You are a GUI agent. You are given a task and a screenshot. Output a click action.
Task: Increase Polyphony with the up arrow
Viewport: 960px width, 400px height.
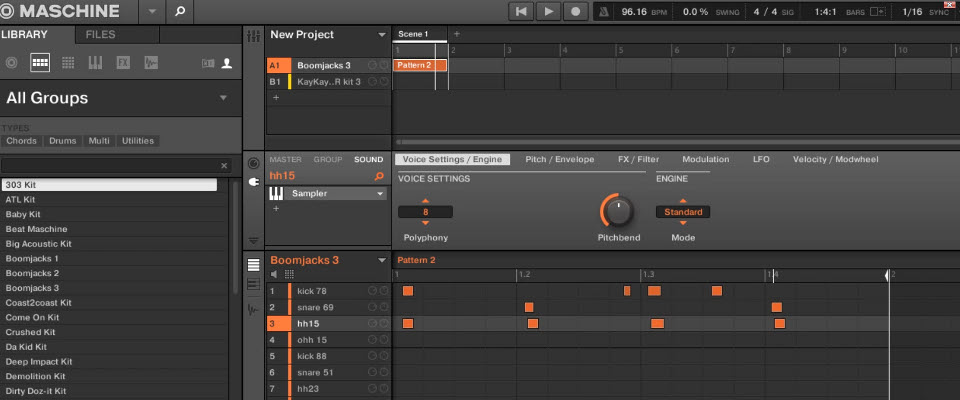click(x=426, y=201)
